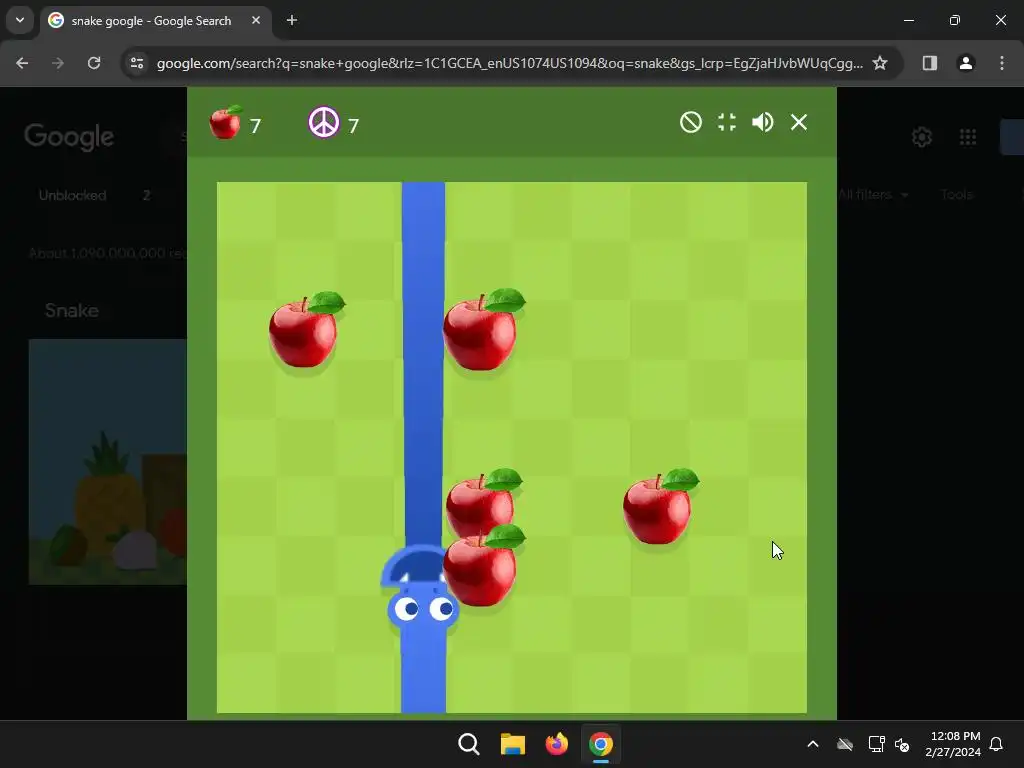
Task: Bookmark this page with star icon
Action: pyautogui.click(x=880, y=63)
